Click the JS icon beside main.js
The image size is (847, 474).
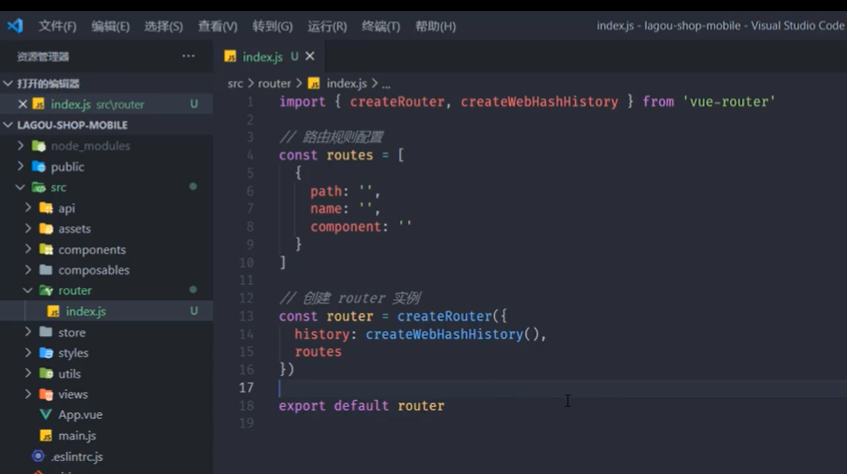(x=46, y=436)
